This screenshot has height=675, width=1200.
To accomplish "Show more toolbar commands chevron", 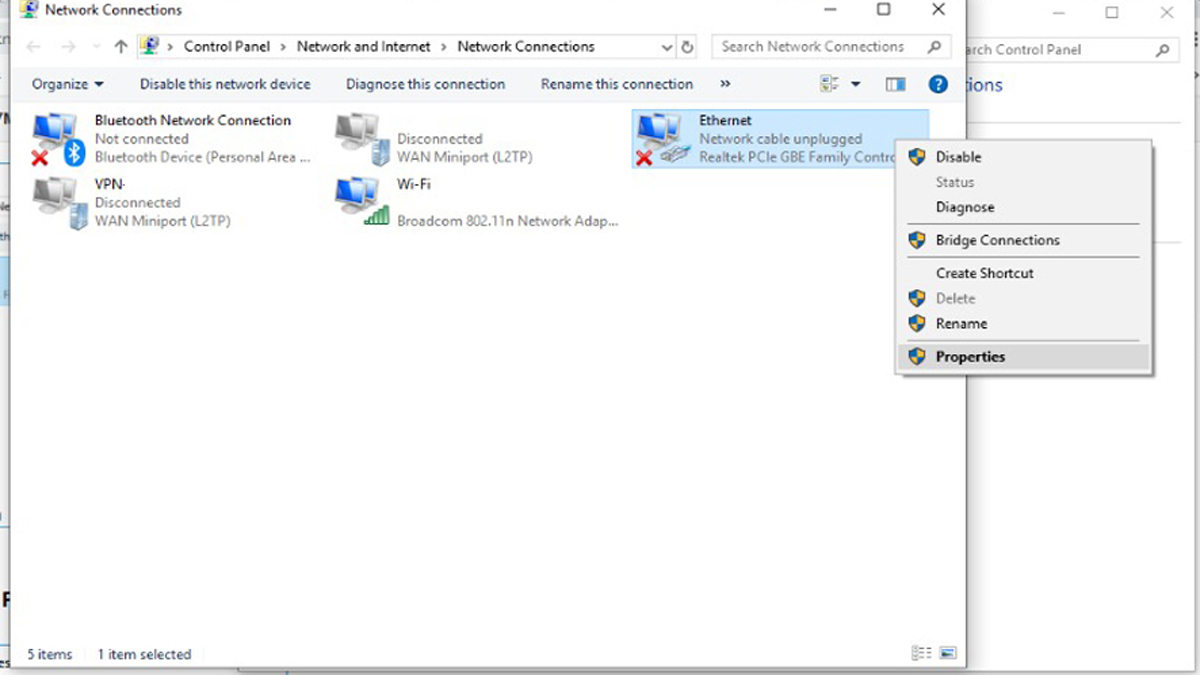I will pyautogui.click(x=725, y=85).
